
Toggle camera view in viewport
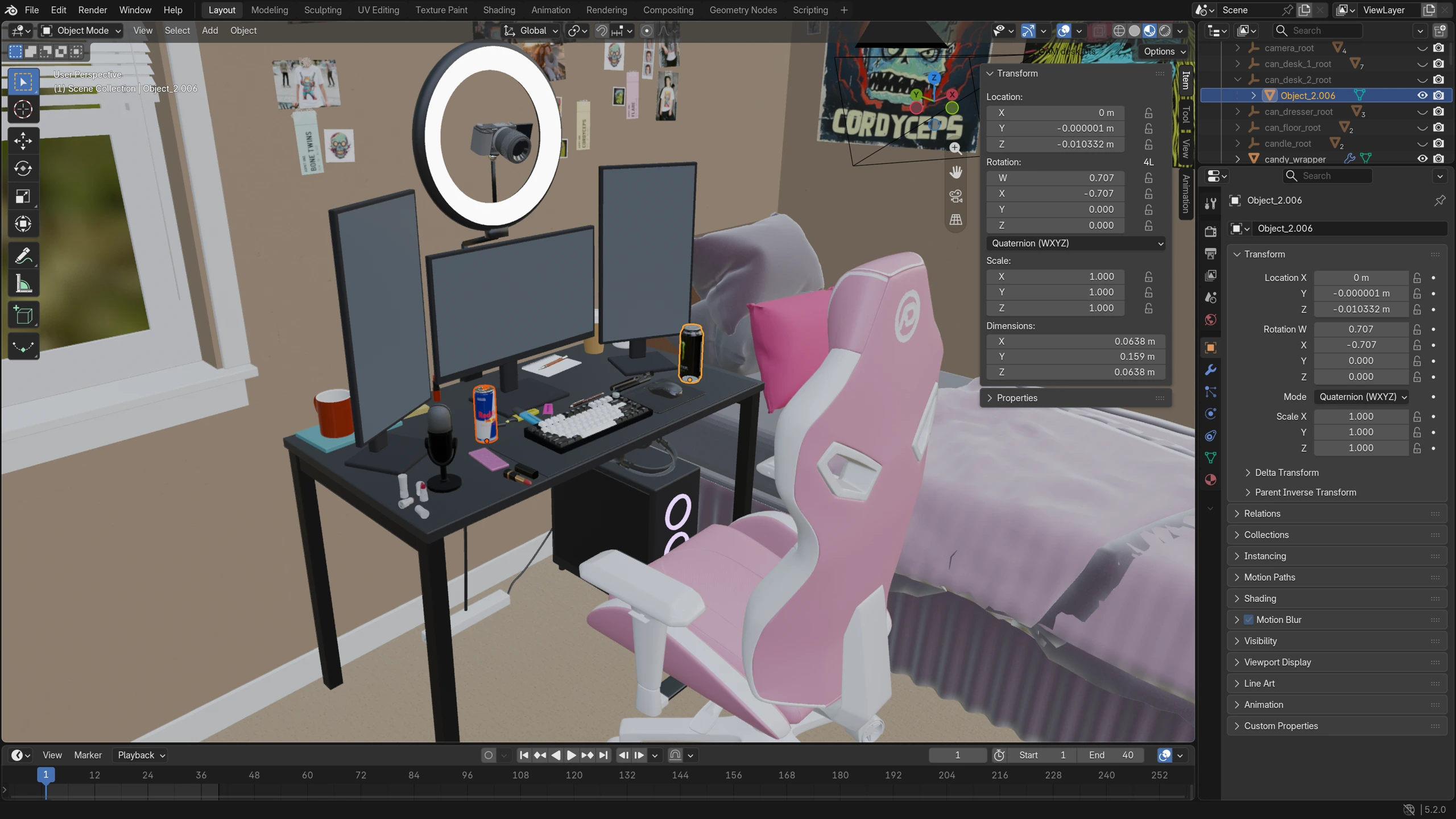(955, 196)
